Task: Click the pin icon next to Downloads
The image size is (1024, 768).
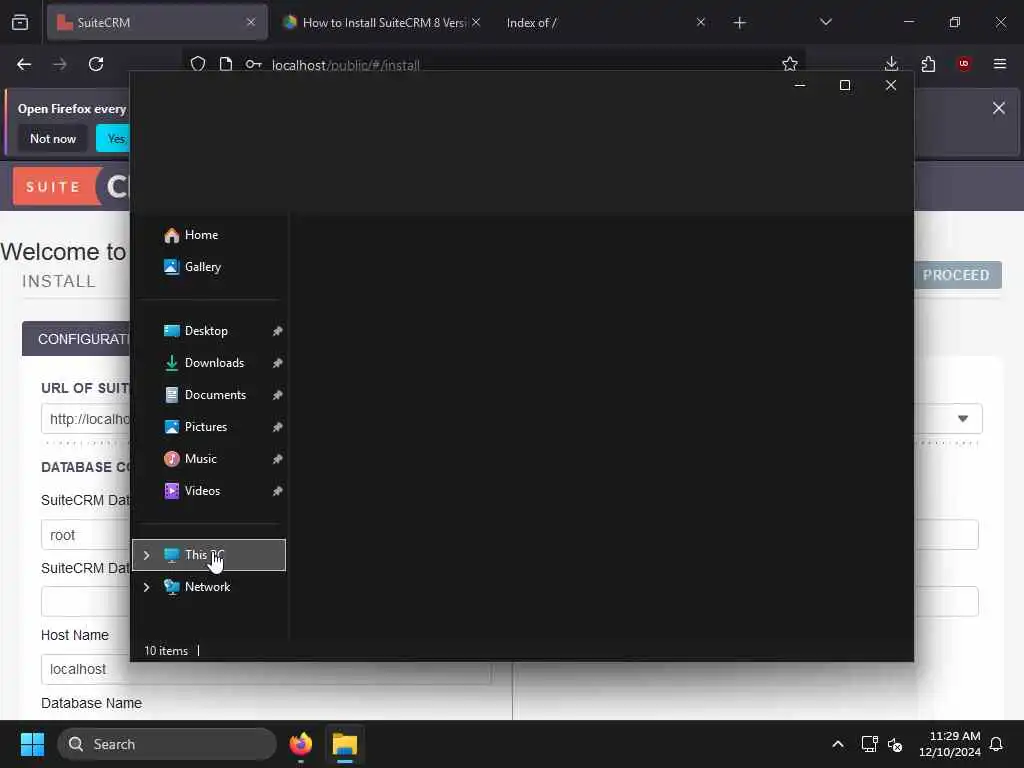Action: [278, 363]
